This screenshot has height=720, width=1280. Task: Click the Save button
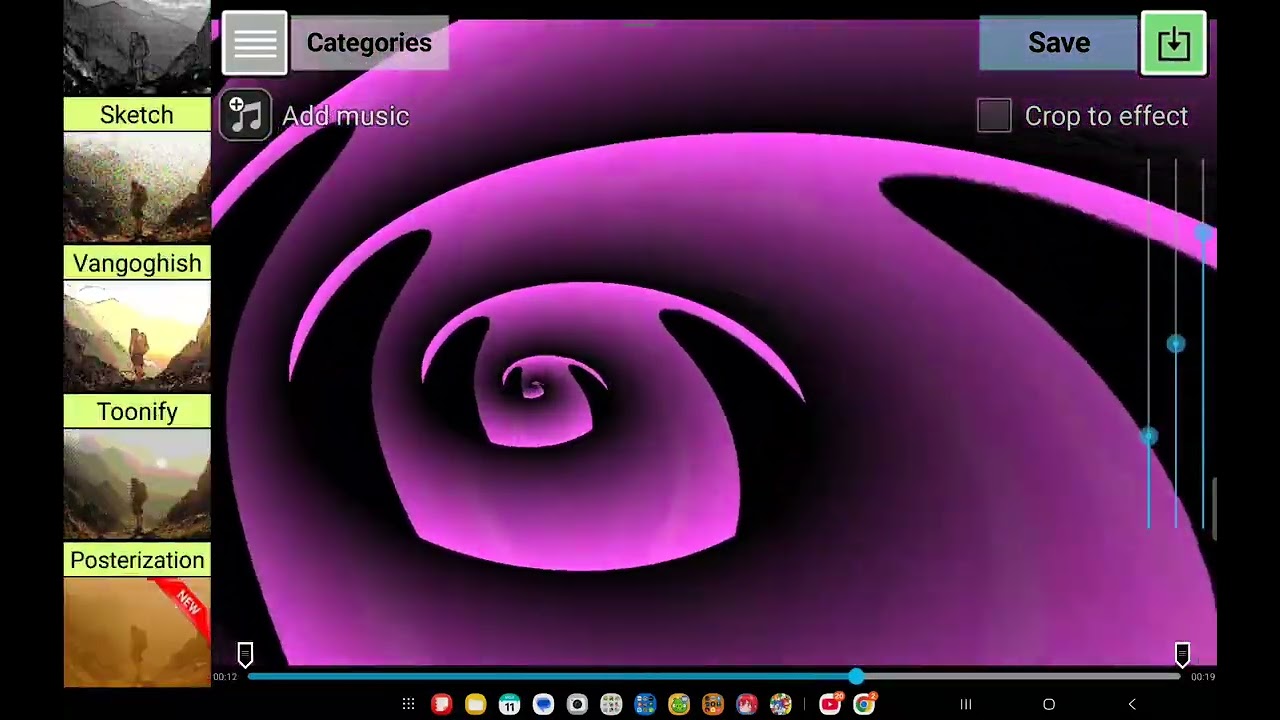pos(1059,43)
